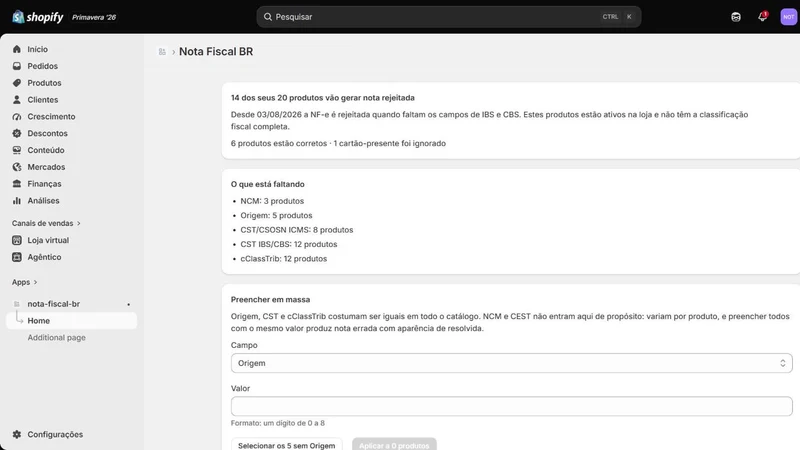Image resolution: width=800 pixels, height=450 pixels.
Task: Open Crescimento in sidebar
Action: (x=51, y=116)
